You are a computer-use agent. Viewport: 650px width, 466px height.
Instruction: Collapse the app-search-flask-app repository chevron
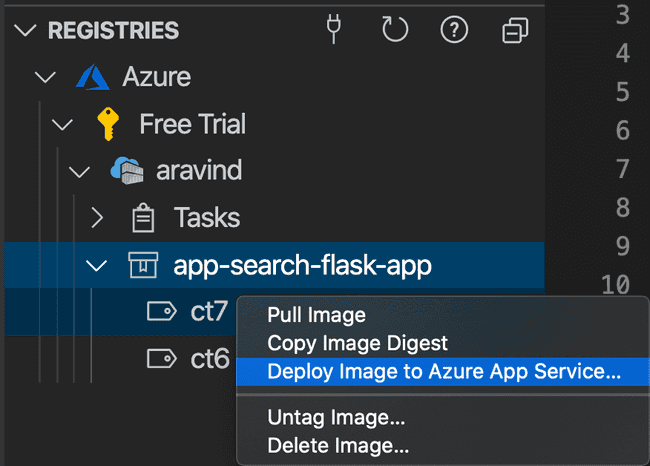pyautogui.click(x=97, y=265)
